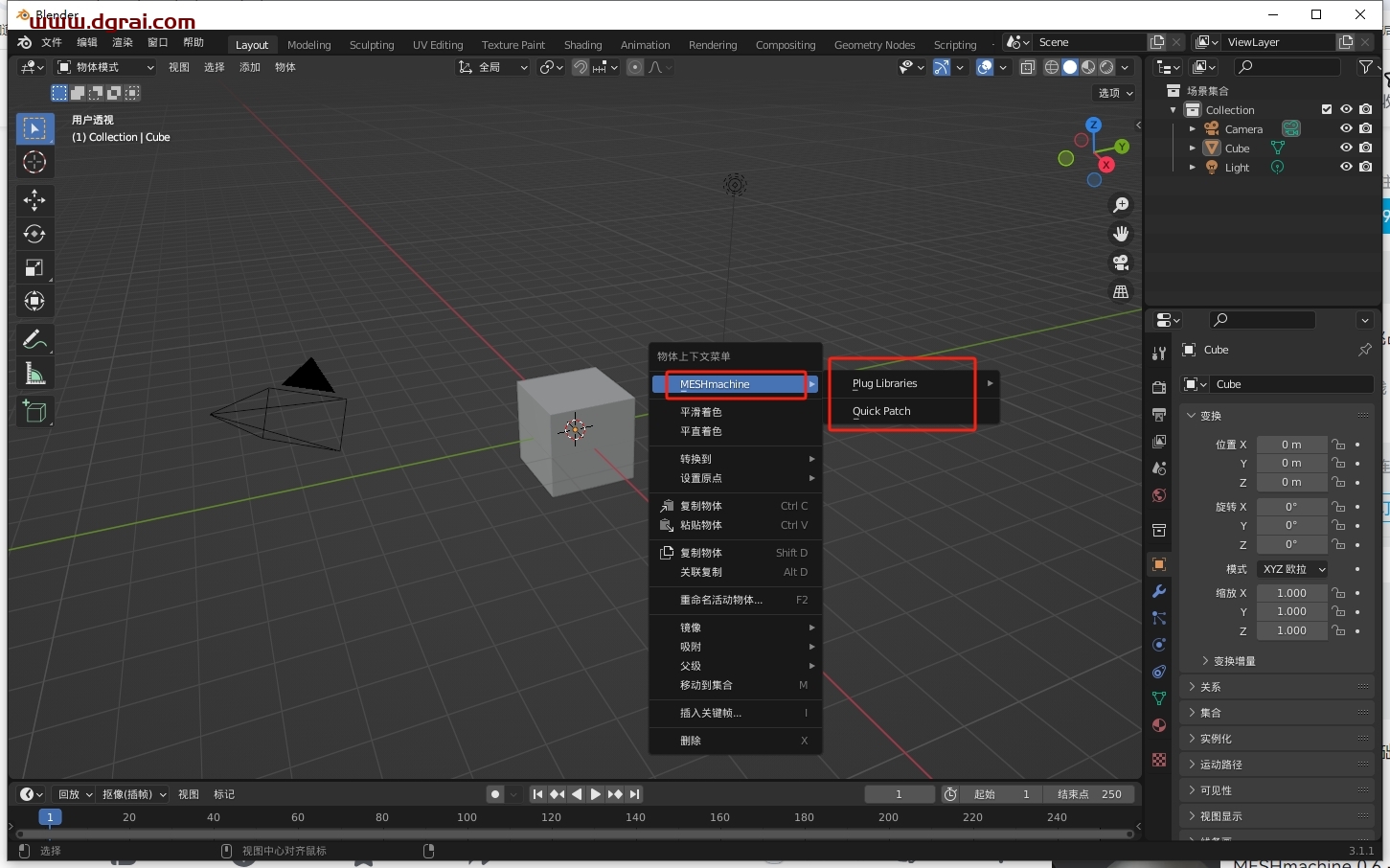Open the 物体模式 mode dropdown
Viewport: 1390px width, 868px height.
[x=103, y=66]
